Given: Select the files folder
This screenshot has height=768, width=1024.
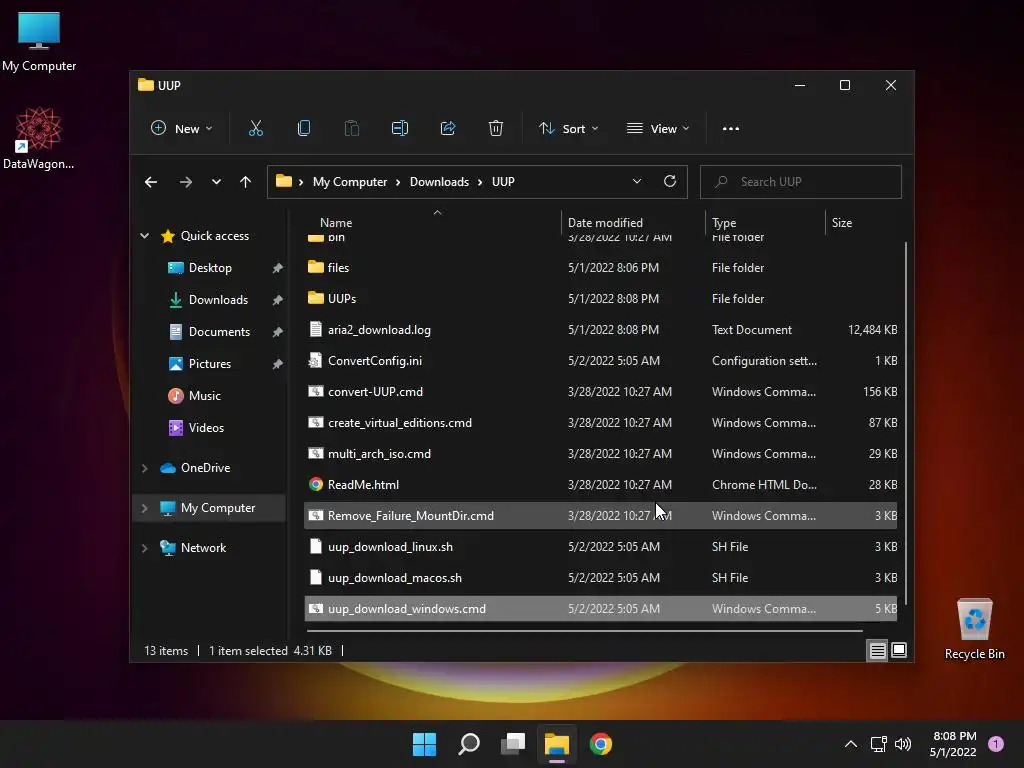Looking at the screenshot, I should coord(600,268).
